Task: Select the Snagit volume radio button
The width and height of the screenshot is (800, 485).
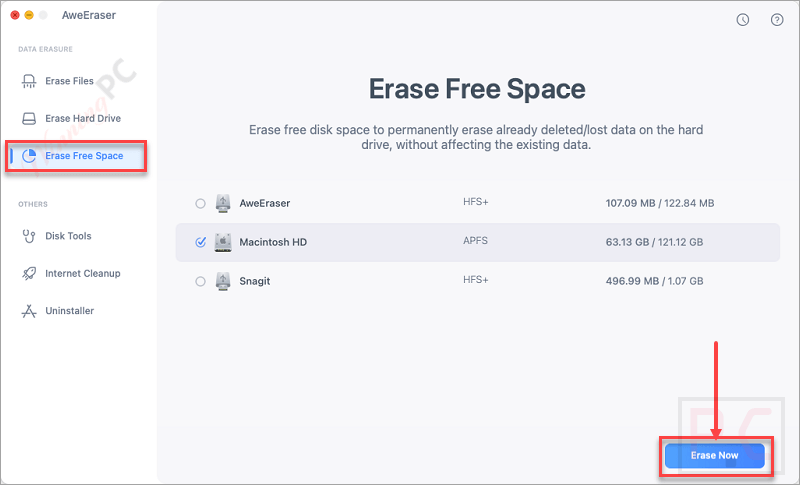Action: coord(201,282)
